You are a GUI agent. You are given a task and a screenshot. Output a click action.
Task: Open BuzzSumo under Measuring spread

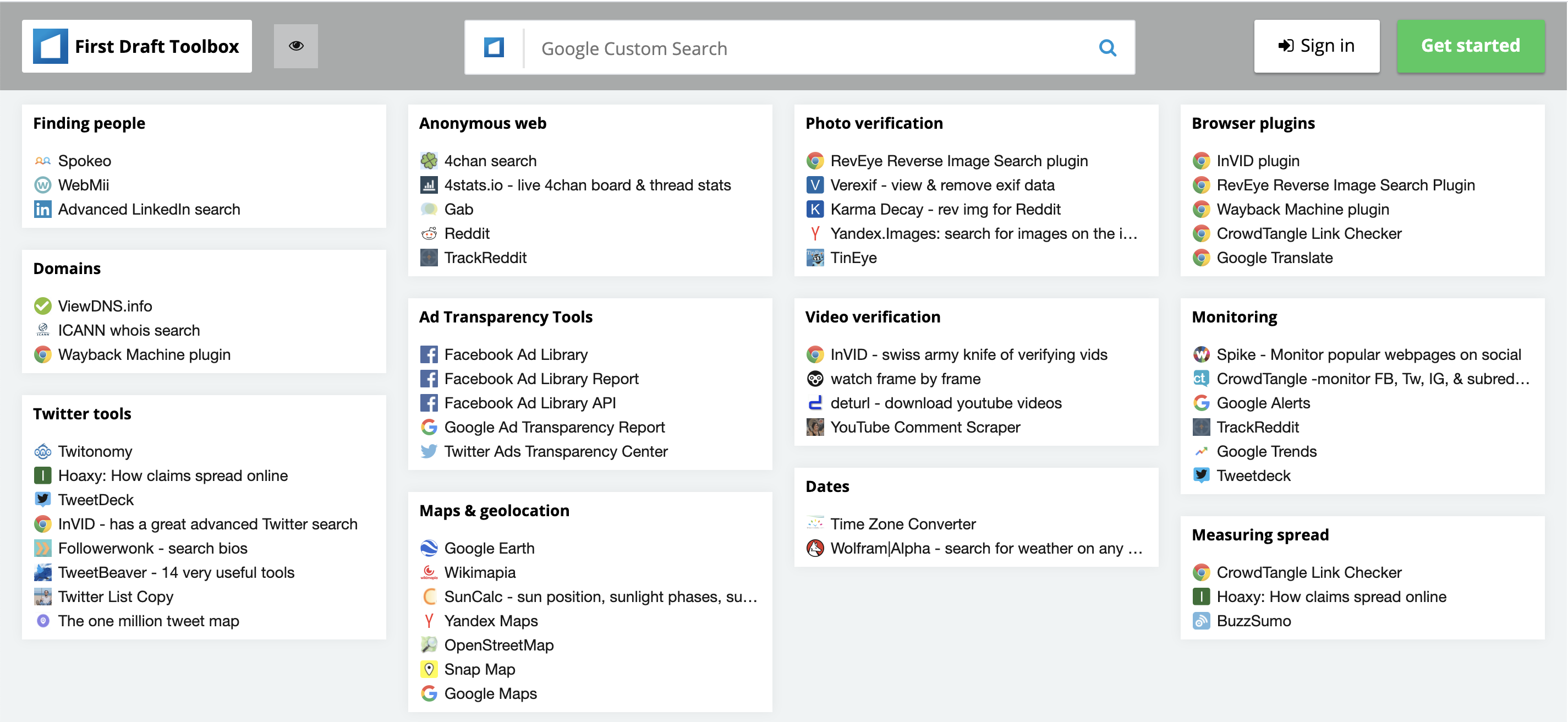1253,621
